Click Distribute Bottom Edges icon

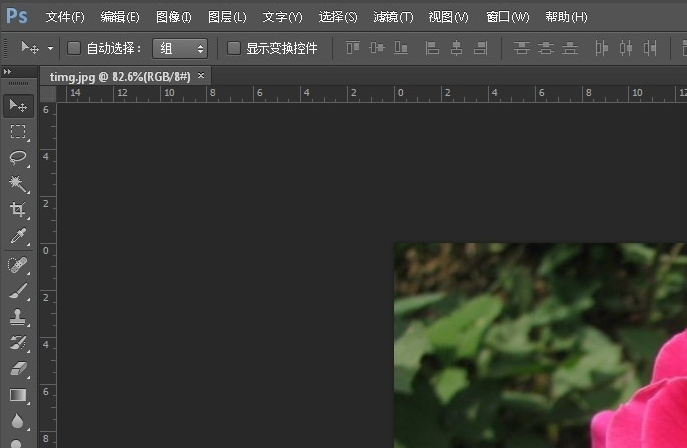click(570, 48)
